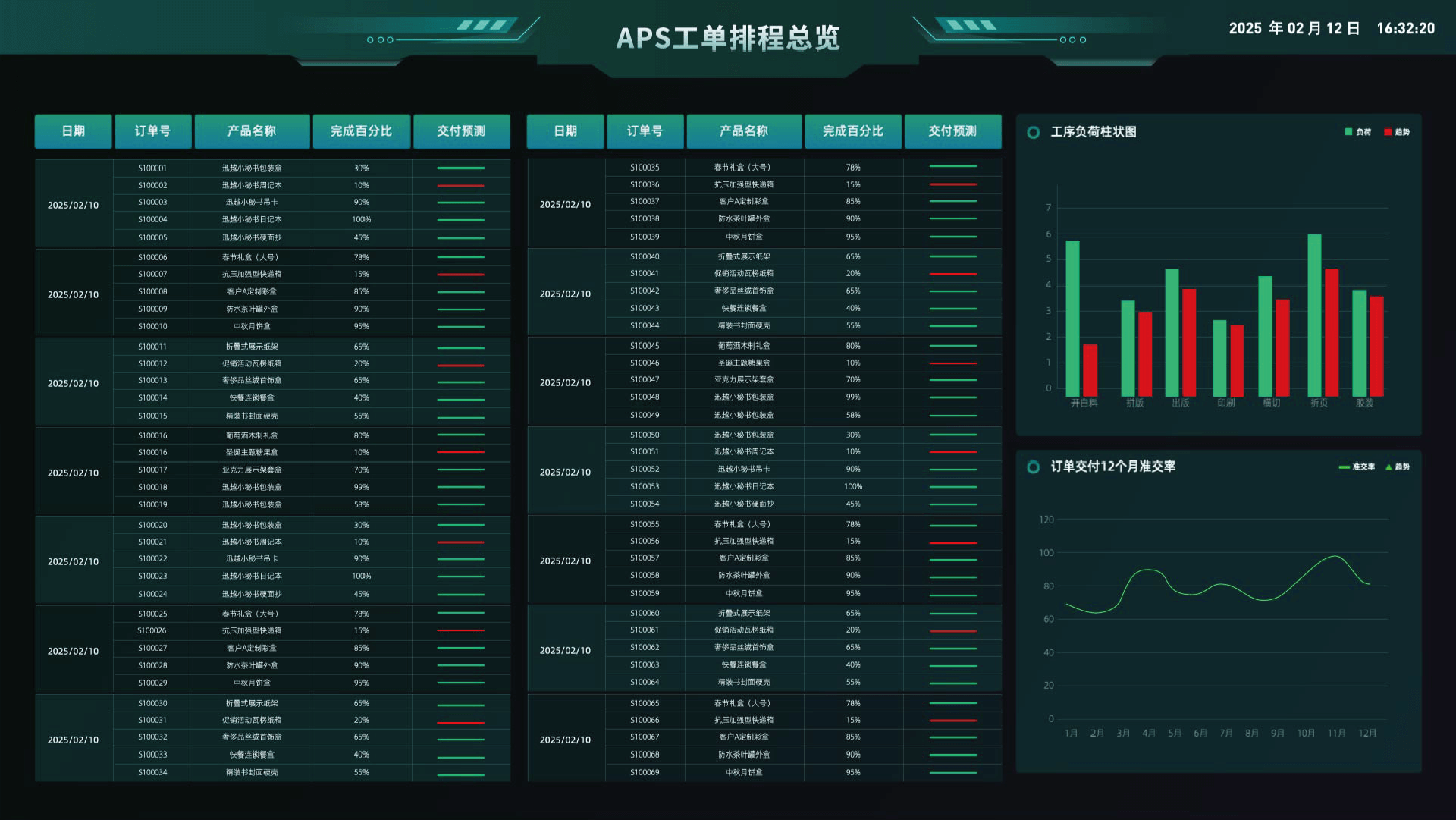Screen dimensions: 1456x820
Task: Click the circular icon beside 工序负荷柱状图 title
Action: coord(1033,131)
